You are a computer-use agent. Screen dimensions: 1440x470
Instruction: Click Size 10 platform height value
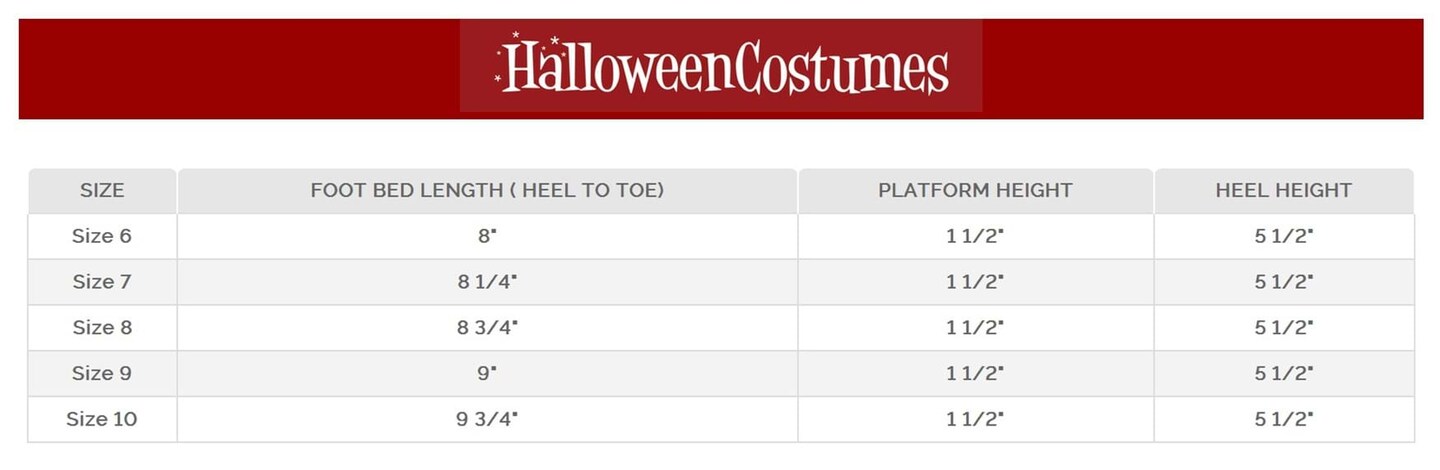(x=975, y=419)
